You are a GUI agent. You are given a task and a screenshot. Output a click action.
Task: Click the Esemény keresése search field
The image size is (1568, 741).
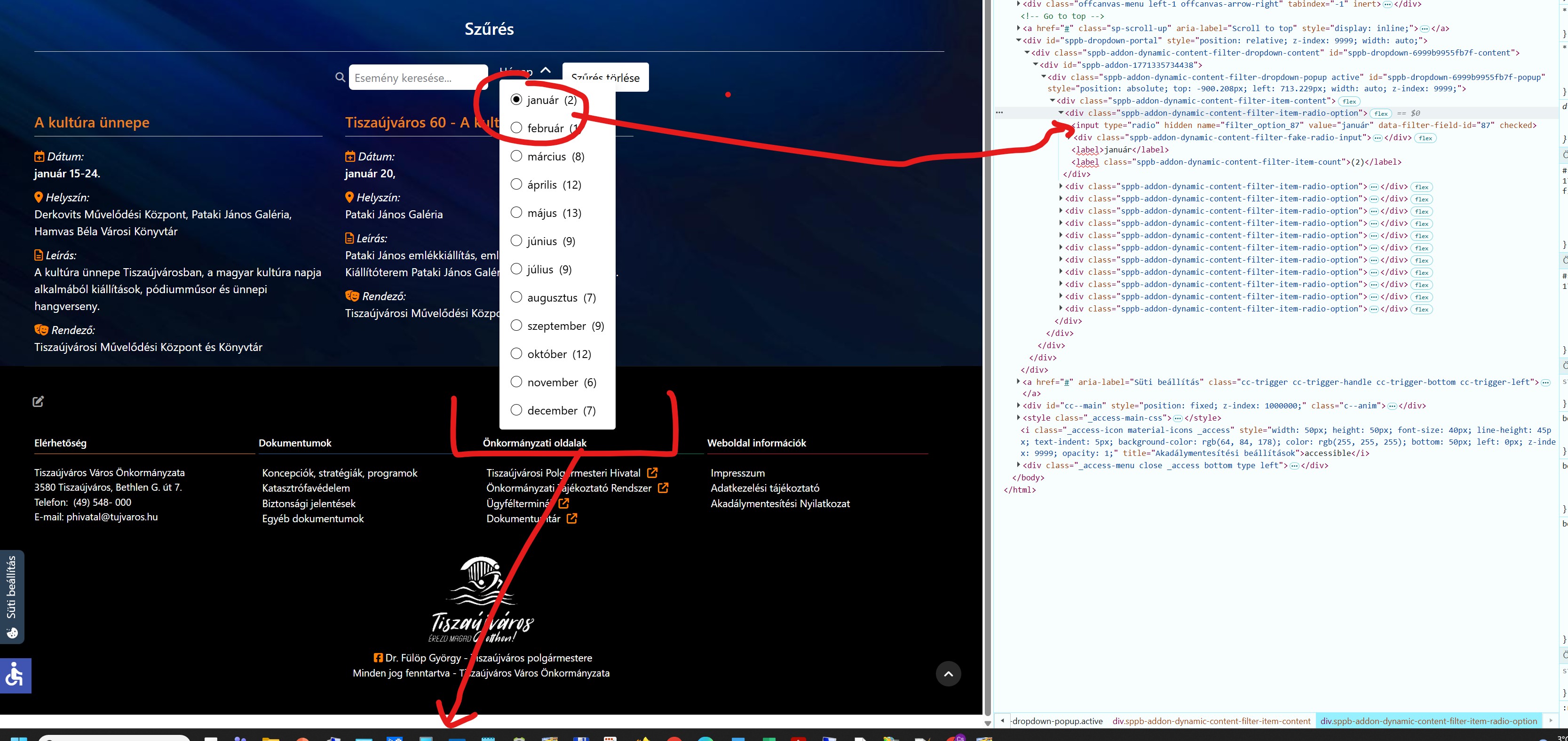pyautogui.click(x=418, y=77)
